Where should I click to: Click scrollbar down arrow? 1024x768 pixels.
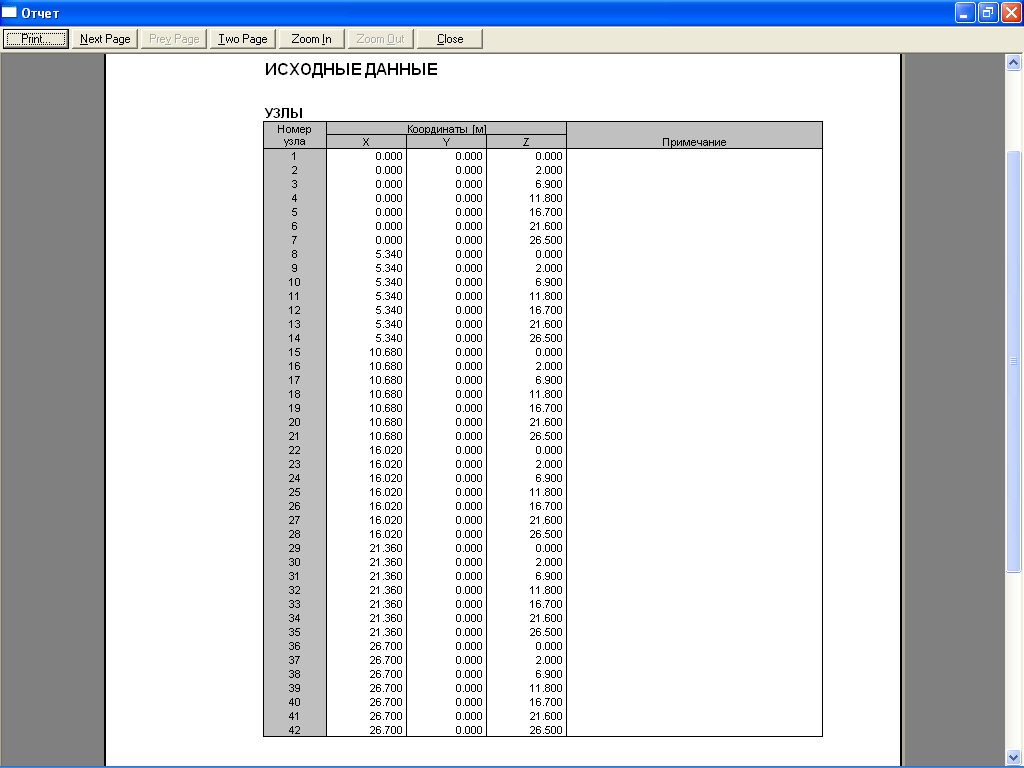coord(1013,758)
